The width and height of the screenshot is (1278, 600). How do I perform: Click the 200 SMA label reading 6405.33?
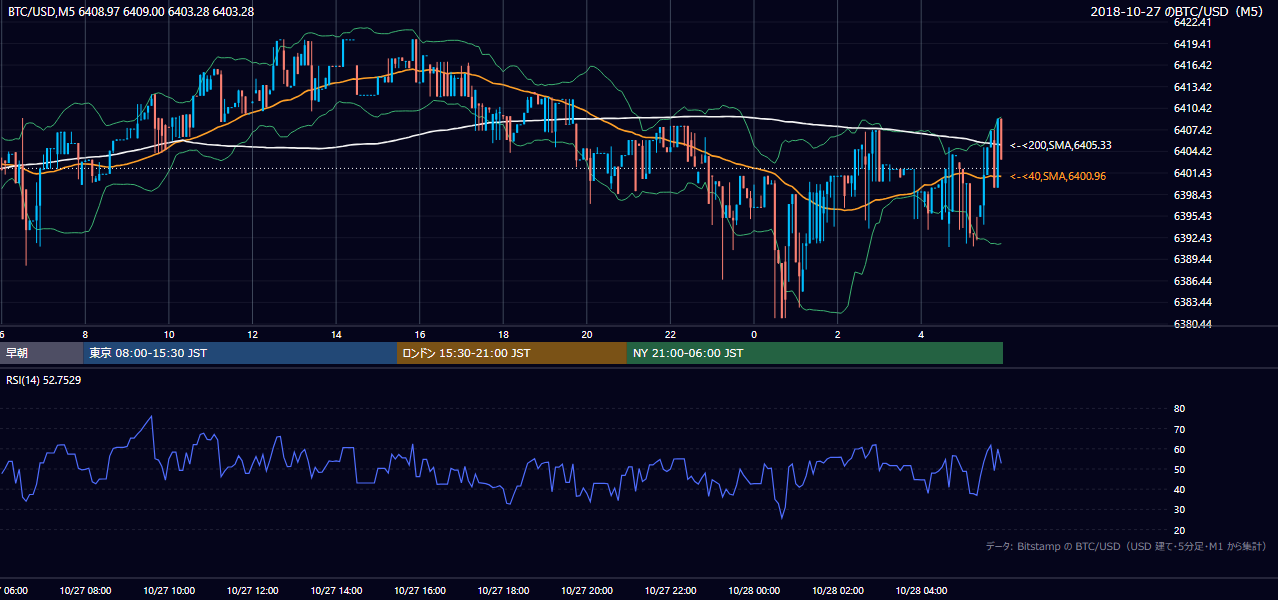(1061, 145)
